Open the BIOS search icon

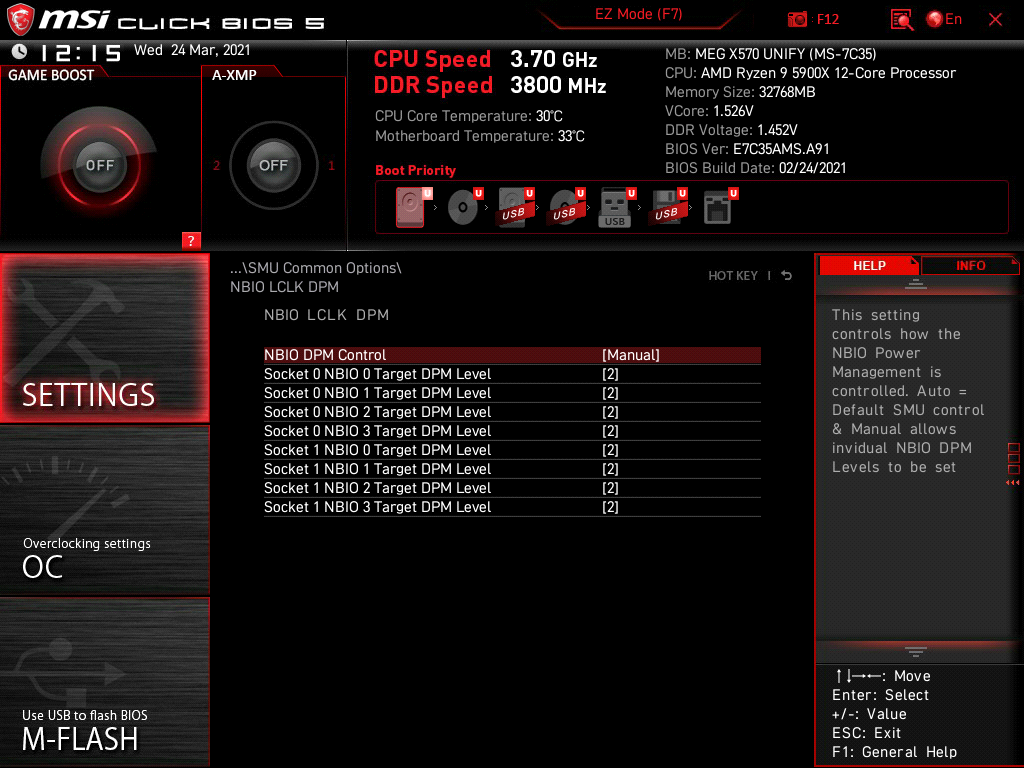pyautogui.click(x=902, y=20)
